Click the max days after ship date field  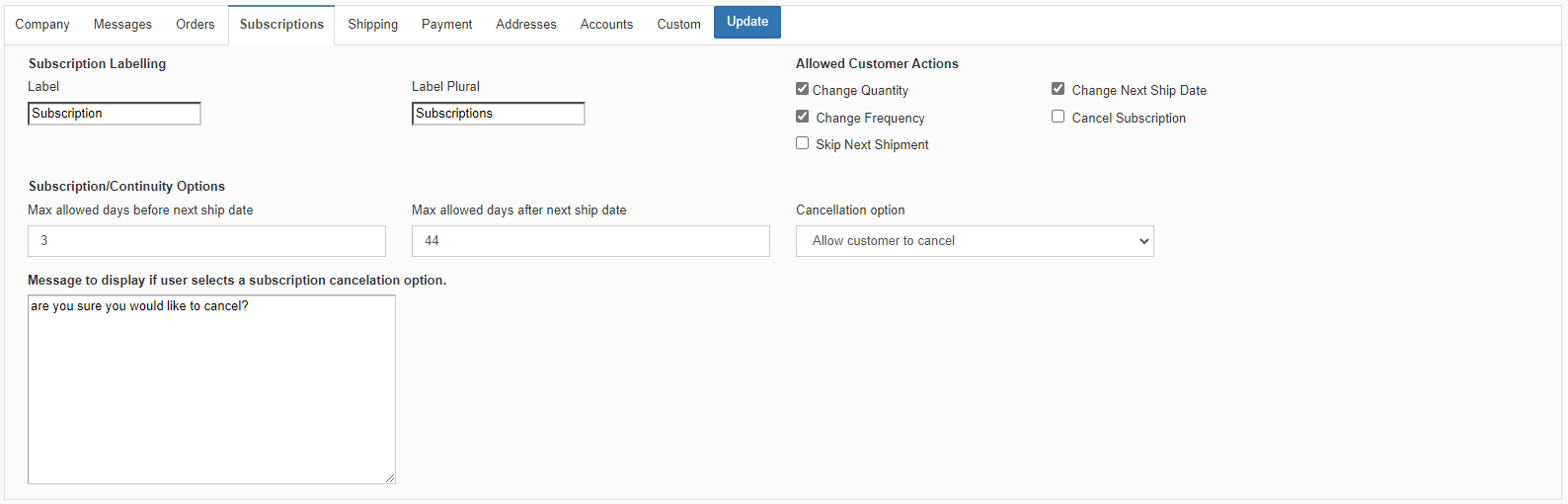tap(590, 241)
